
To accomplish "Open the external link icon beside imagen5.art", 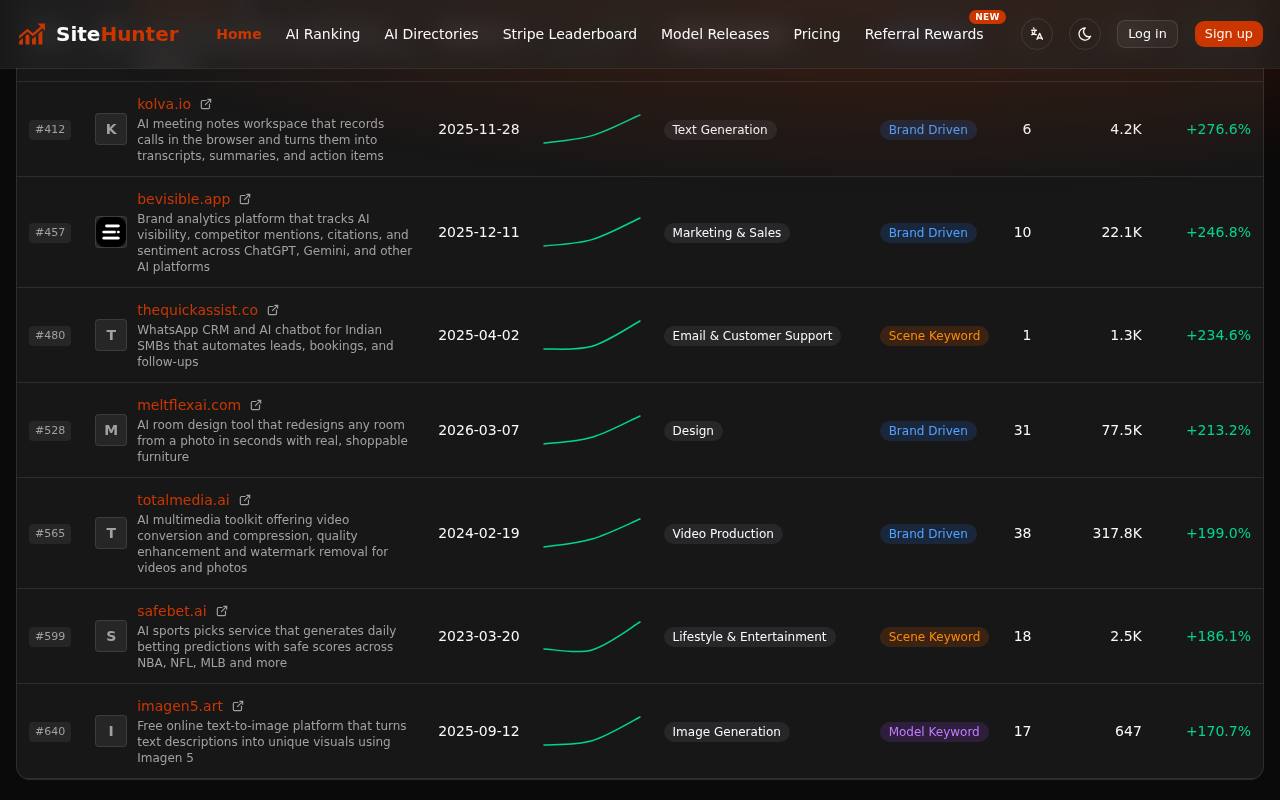I will pyautogui.click(x=238, y=706).
